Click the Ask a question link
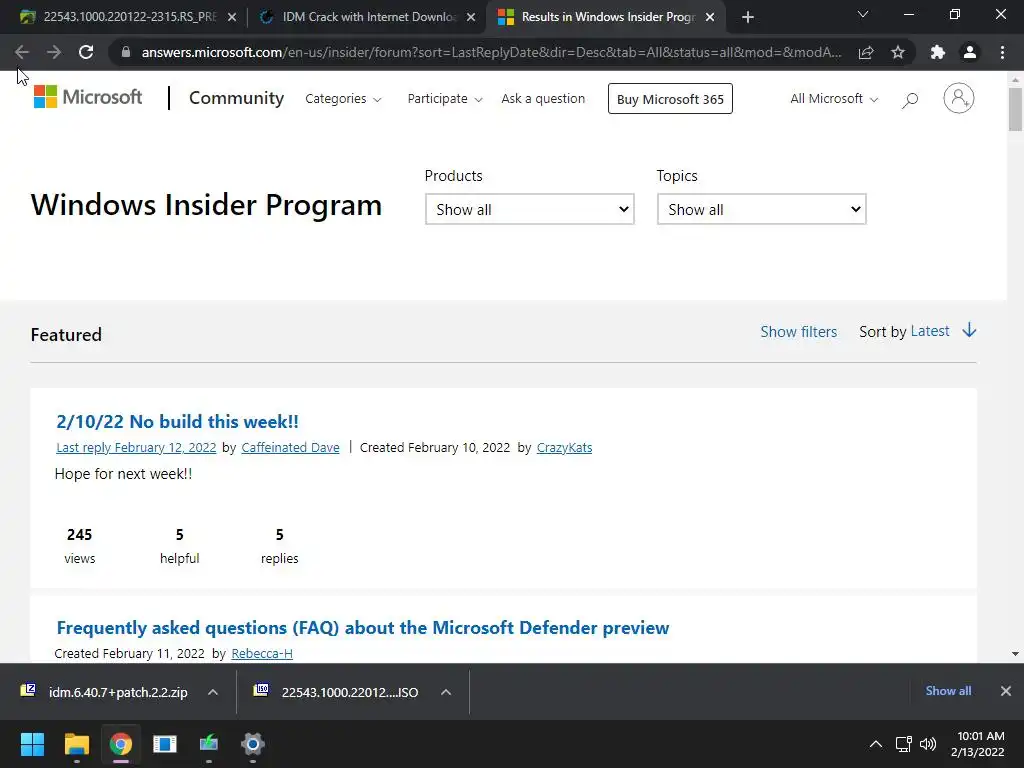1024x768 pixels. 543,99
